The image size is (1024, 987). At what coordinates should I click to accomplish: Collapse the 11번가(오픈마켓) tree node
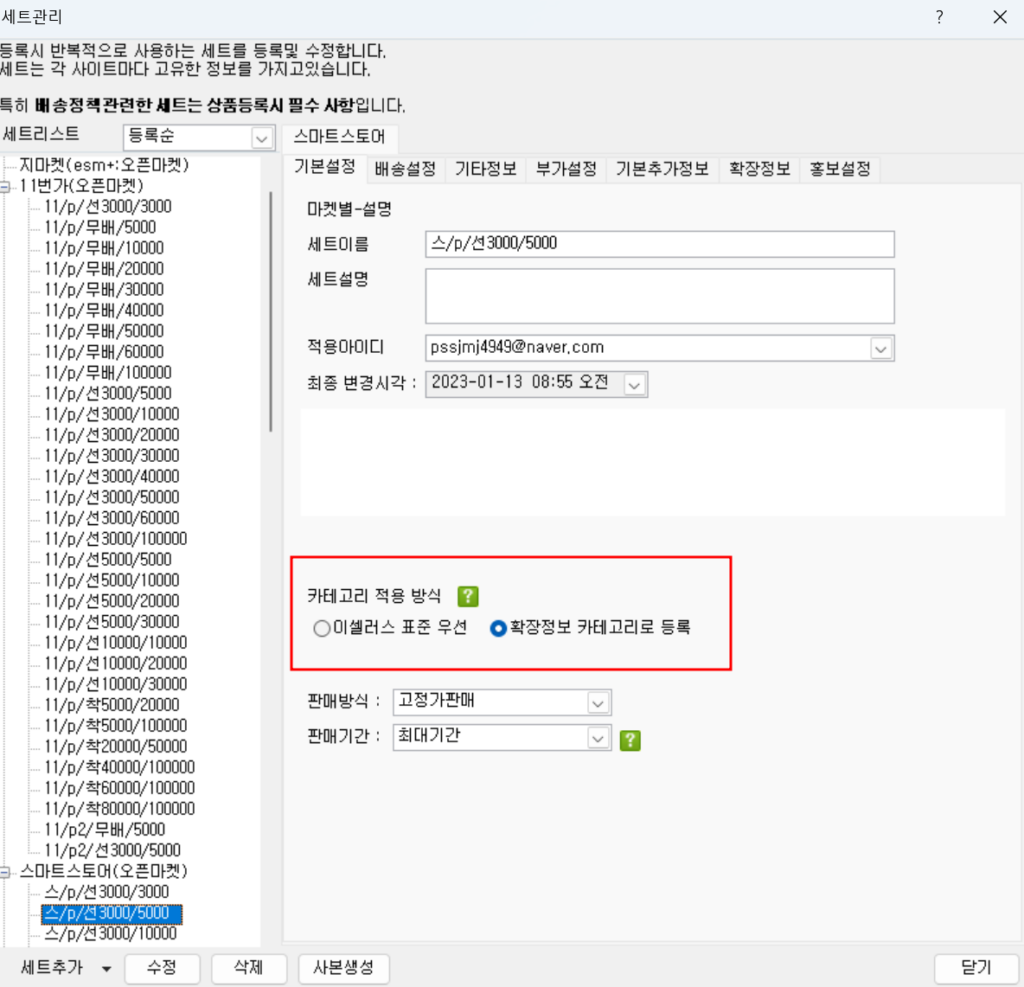(5, 187)
